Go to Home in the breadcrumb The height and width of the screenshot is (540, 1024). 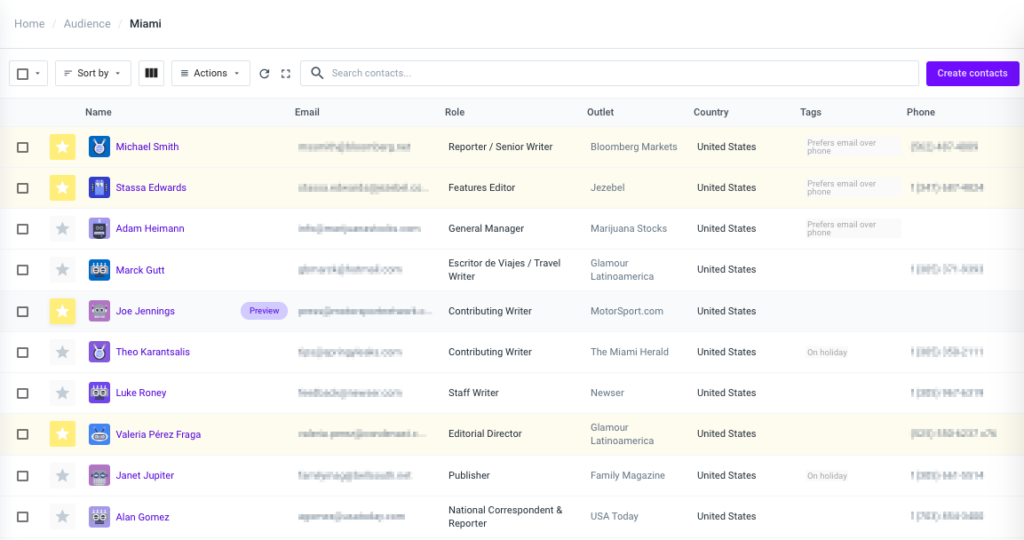29,24
